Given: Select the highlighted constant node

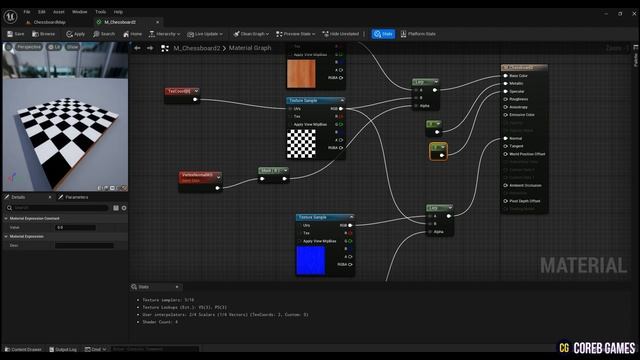Looking at the screenshot, I should coord(438,151).
